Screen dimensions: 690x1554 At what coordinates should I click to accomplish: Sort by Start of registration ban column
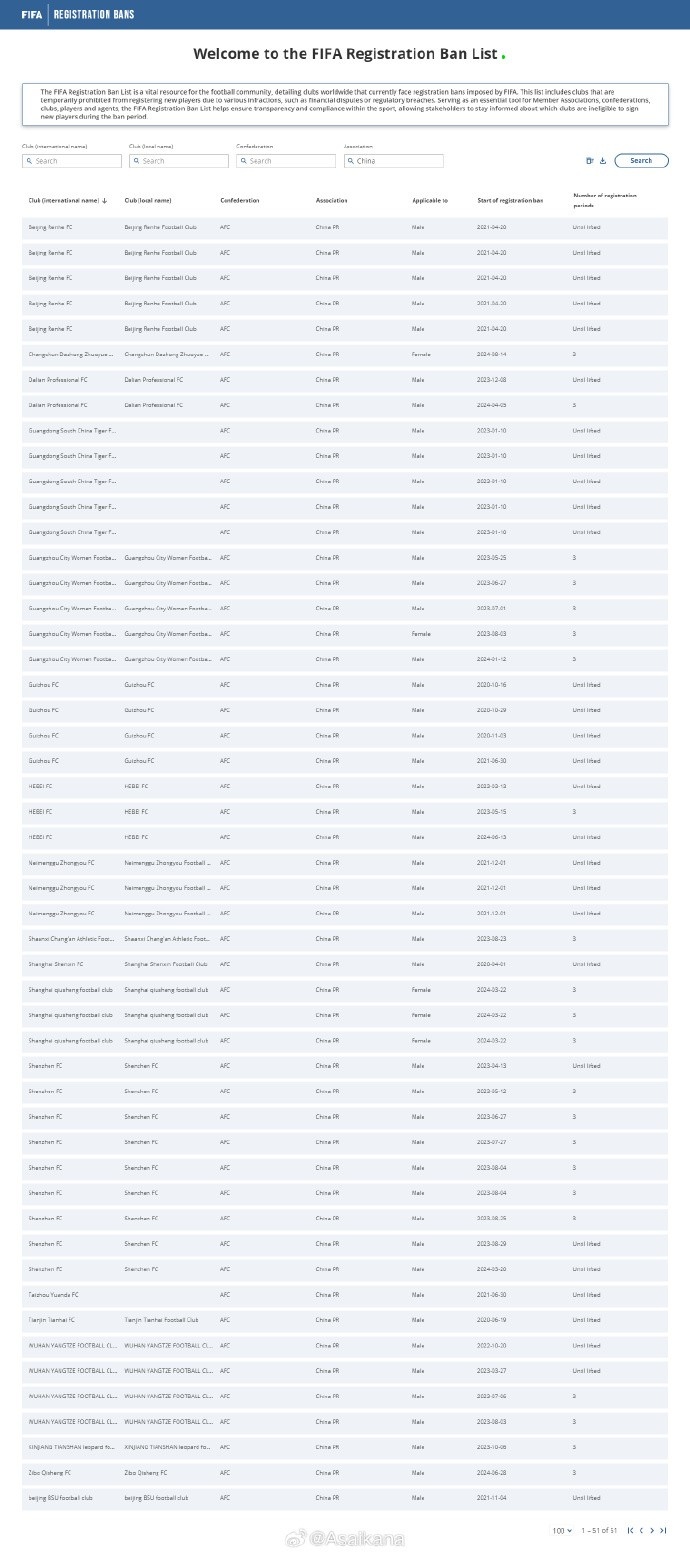510,201
